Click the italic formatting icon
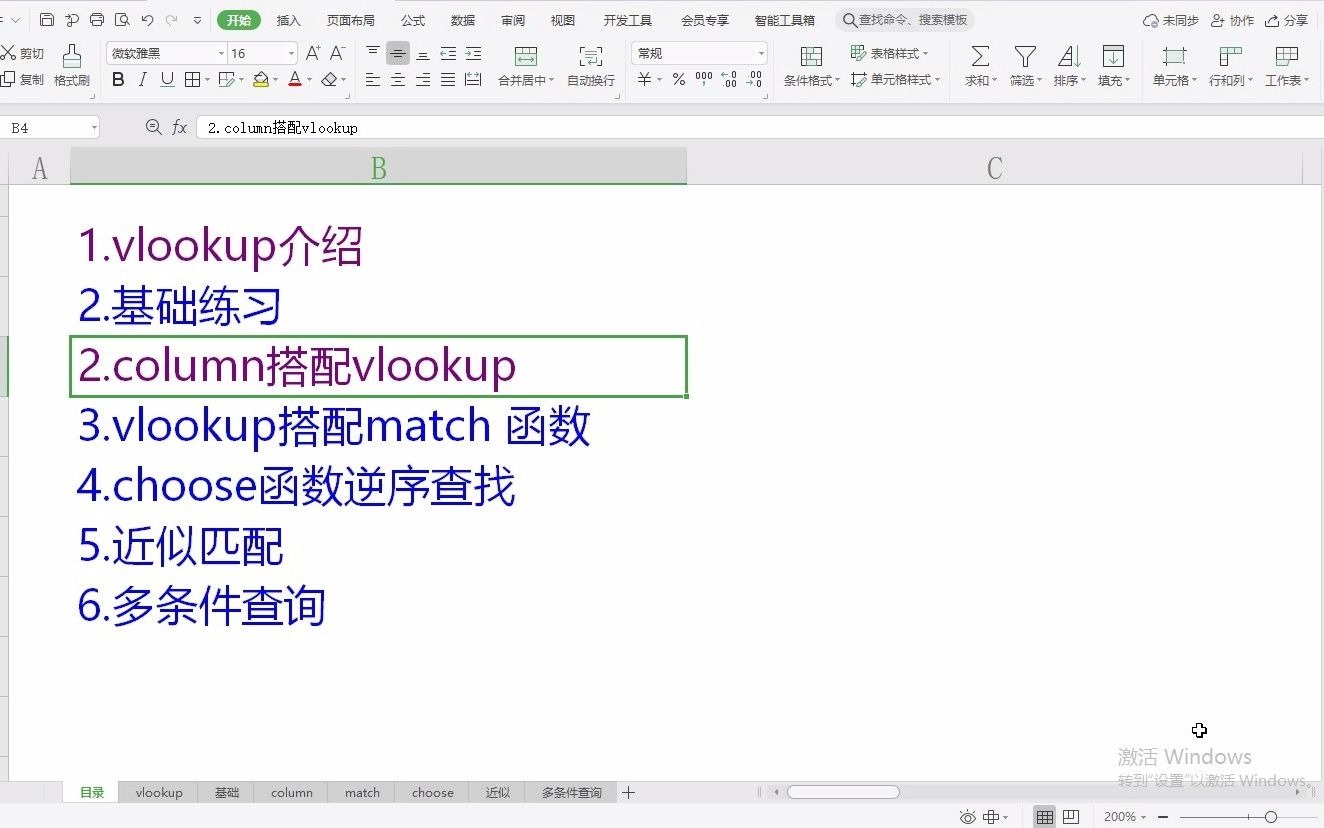This screenshot has width=1324, height=828. 141,80
